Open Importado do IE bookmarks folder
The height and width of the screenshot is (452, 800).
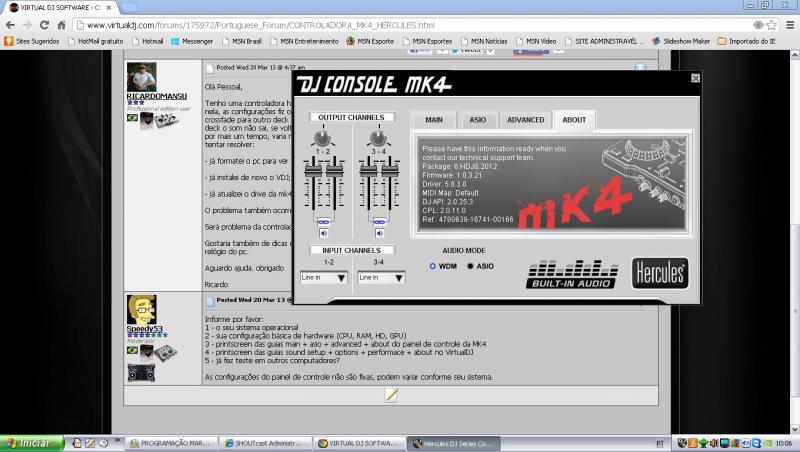point(746,41)
